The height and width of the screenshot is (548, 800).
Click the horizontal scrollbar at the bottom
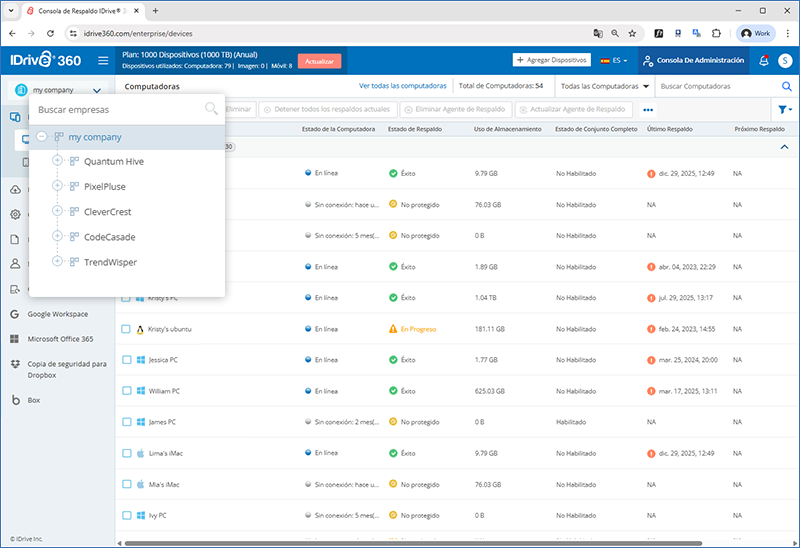click(400, 543)
